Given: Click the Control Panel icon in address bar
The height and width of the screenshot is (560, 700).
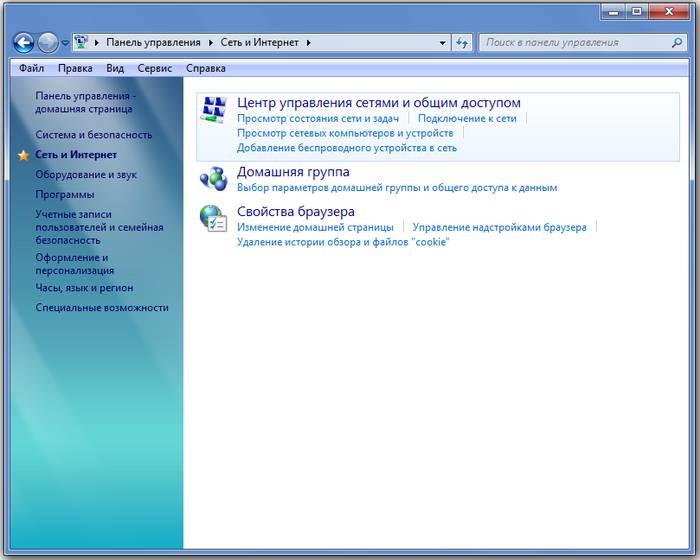Looking at the screenshot, I should click(x=81, y=43).
